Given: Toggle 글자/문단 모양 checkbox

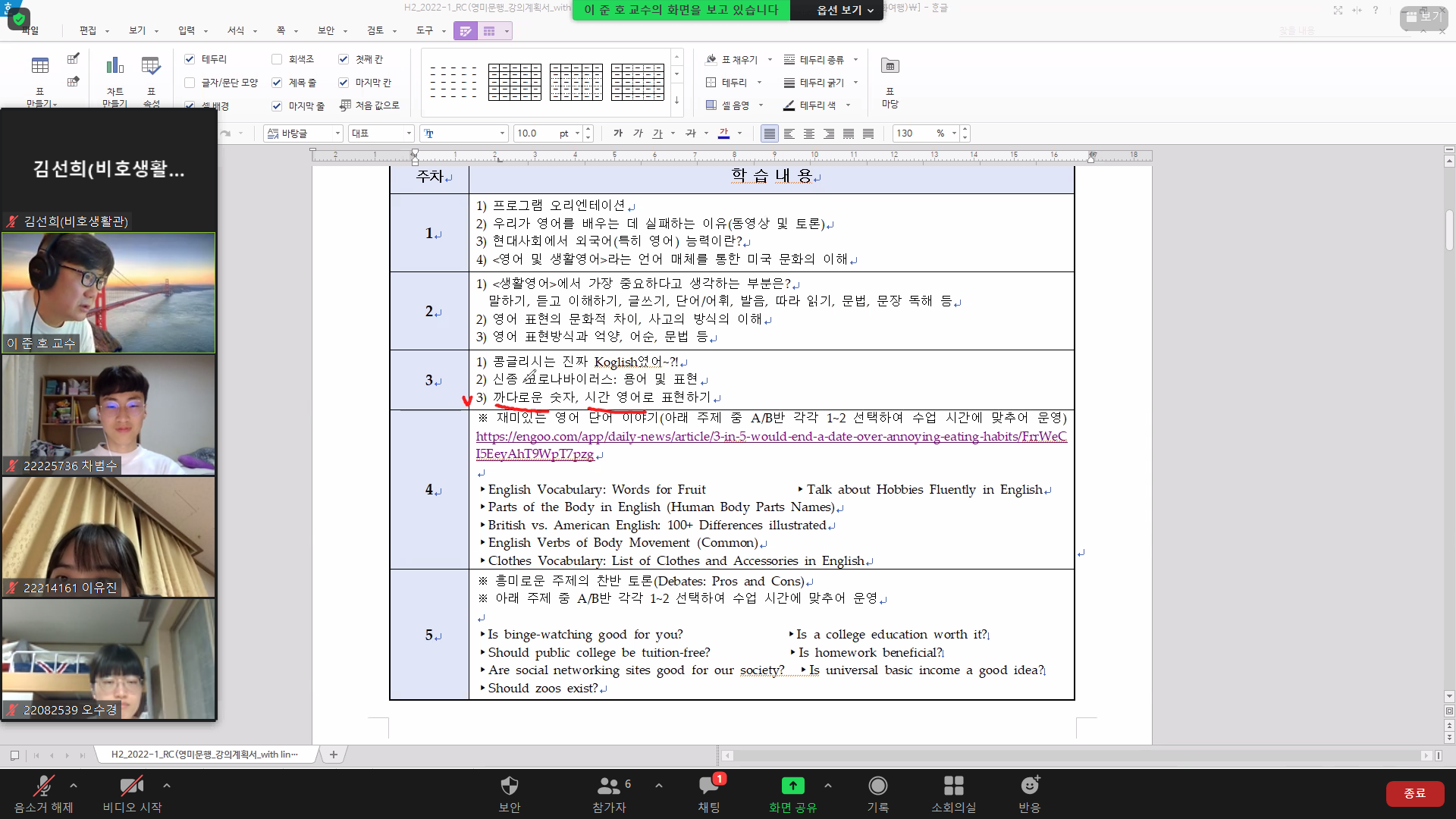Looking at the screenshot, I should point(190,83).
